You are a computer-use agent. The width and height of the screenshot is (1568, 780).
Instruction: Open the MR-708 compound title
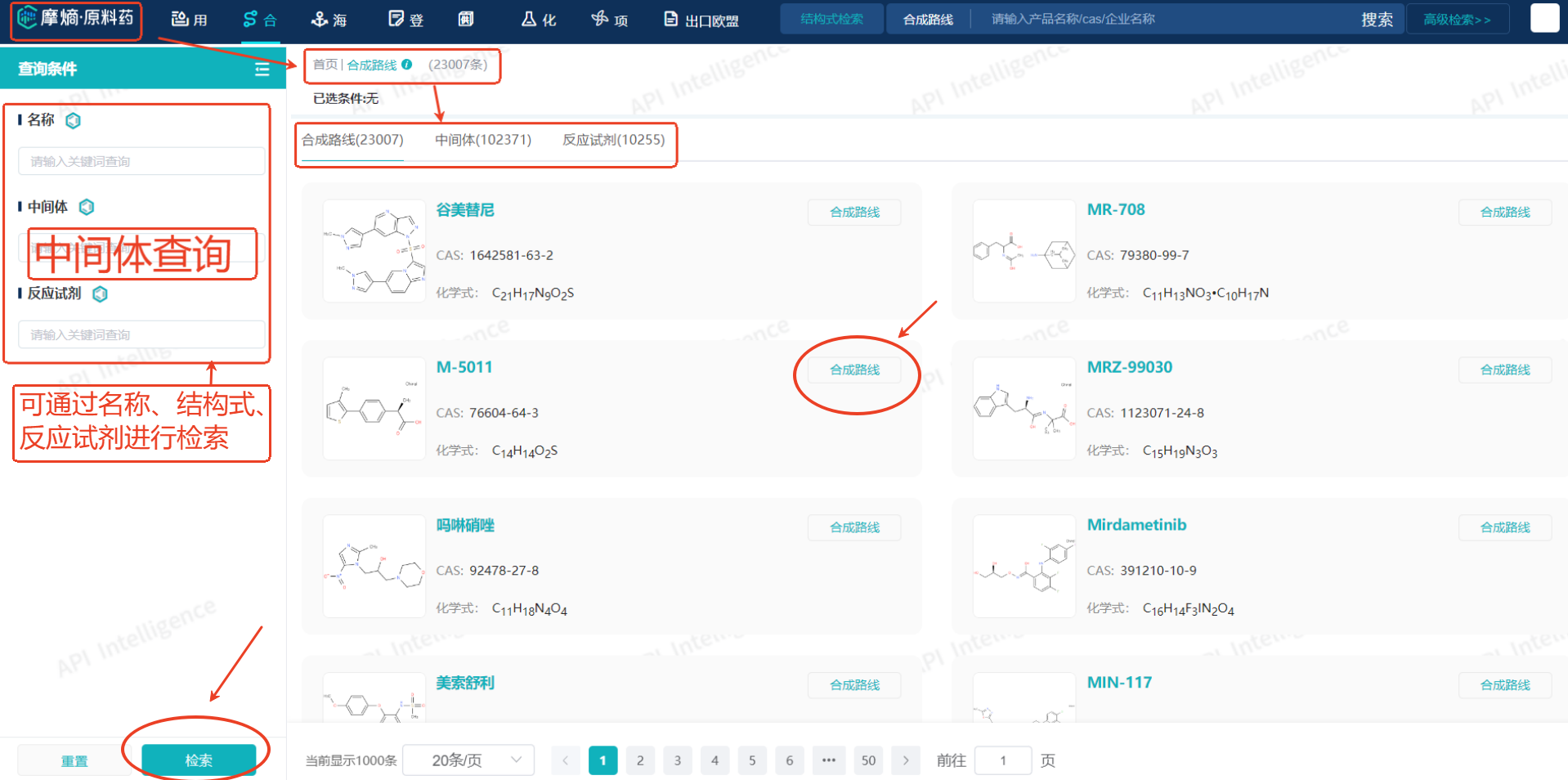1116,210
